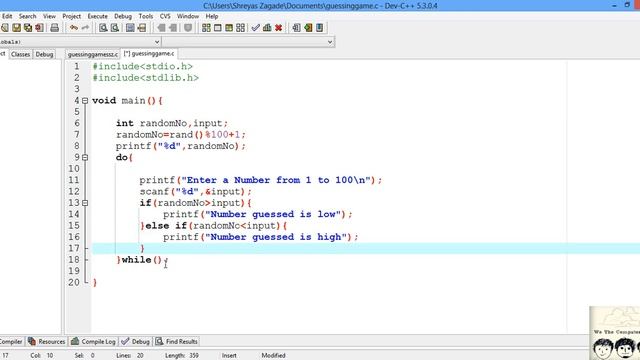640x360 pixels.
Task: Click the Toggle bookmarks toolbar icon
Action: tap(308, 28)
